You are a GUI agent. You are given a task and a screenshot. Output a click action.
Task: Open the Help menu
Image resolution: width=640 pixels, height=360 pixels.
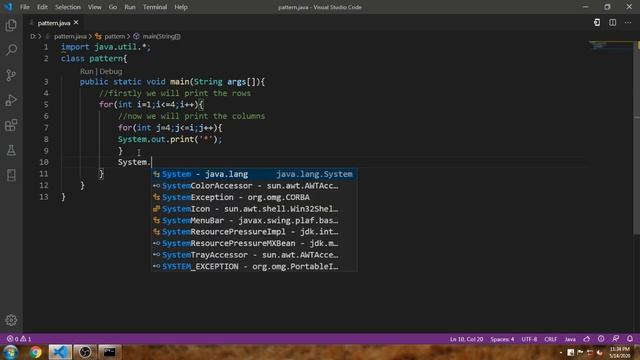click(181, 7)
